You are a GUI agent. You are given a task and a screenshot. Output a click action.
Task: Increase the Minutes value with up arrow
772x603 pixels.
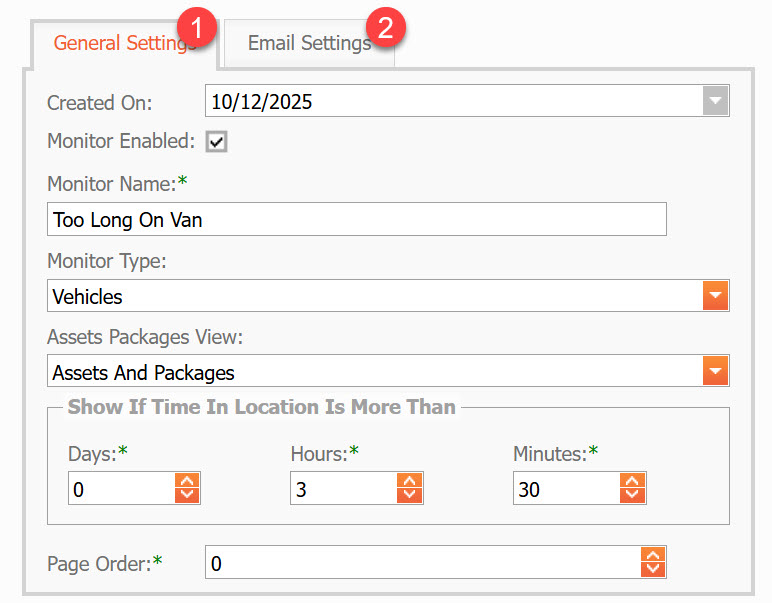633,481
